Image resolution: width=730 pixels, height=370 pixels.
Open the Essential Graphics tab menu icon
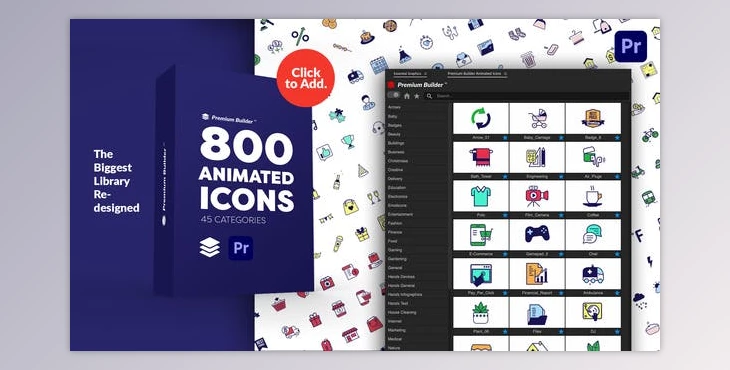click(426, 74)
